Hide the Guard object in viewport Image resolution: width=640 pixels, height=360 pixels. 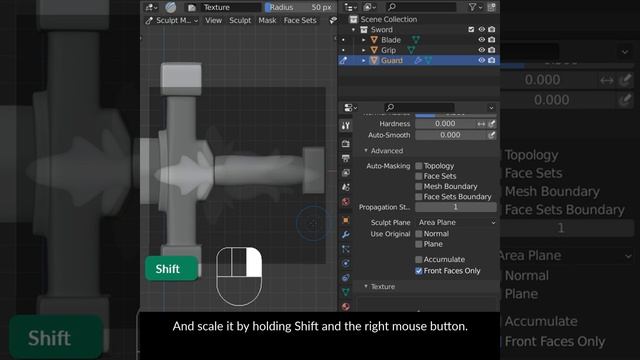click(x=482, y=60)
